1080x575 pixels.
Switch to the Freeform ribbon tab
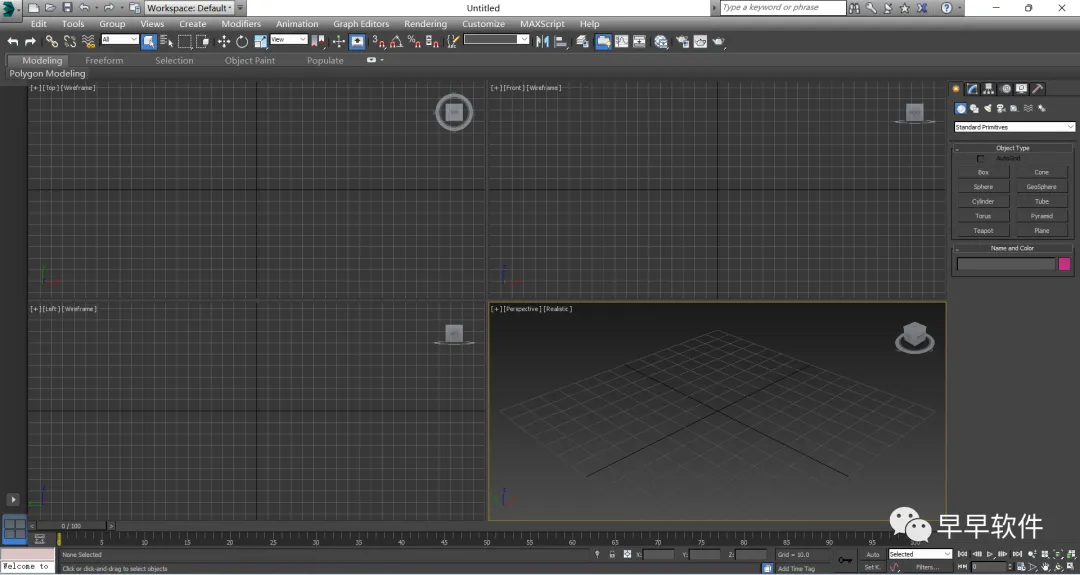[x=104, y=60]
